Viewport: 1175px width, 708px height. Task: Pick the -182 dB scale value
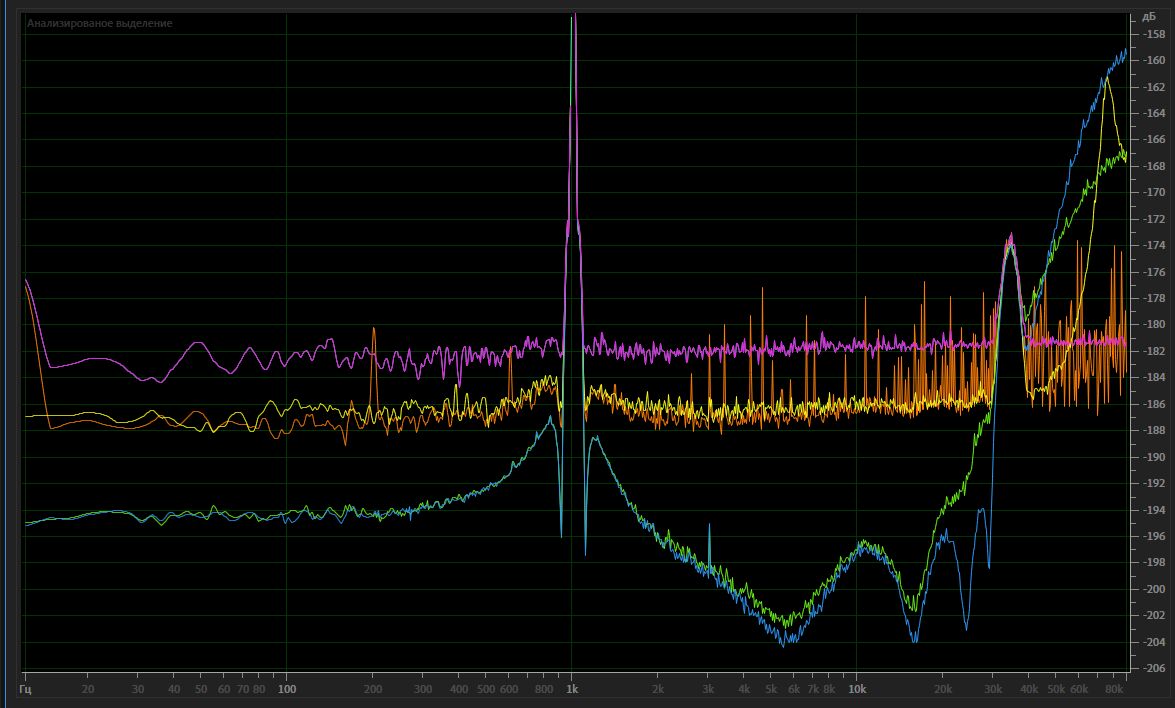tap(1153, 351)
